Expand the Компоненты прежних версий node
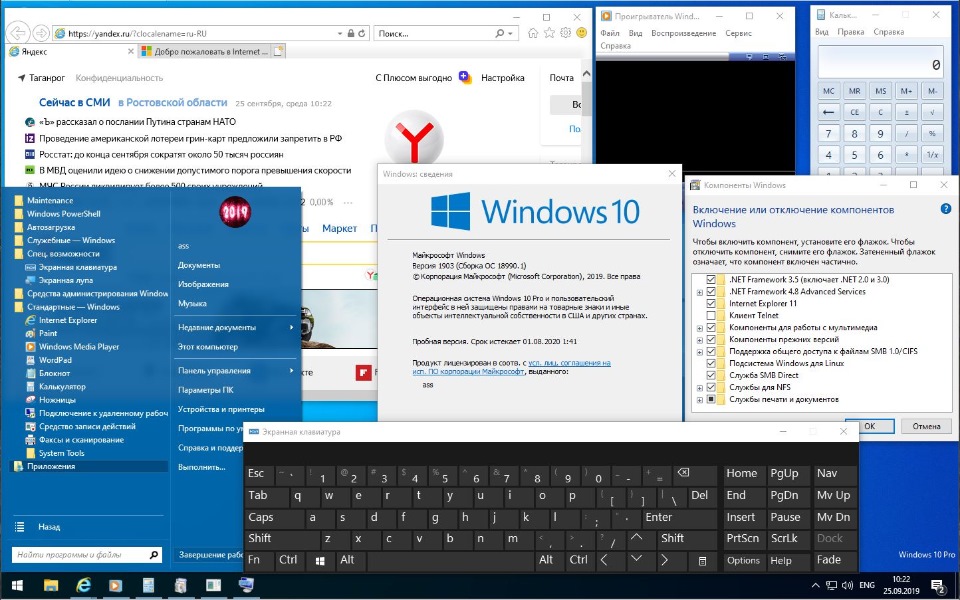960x600 pixels. tap(699, 340)
